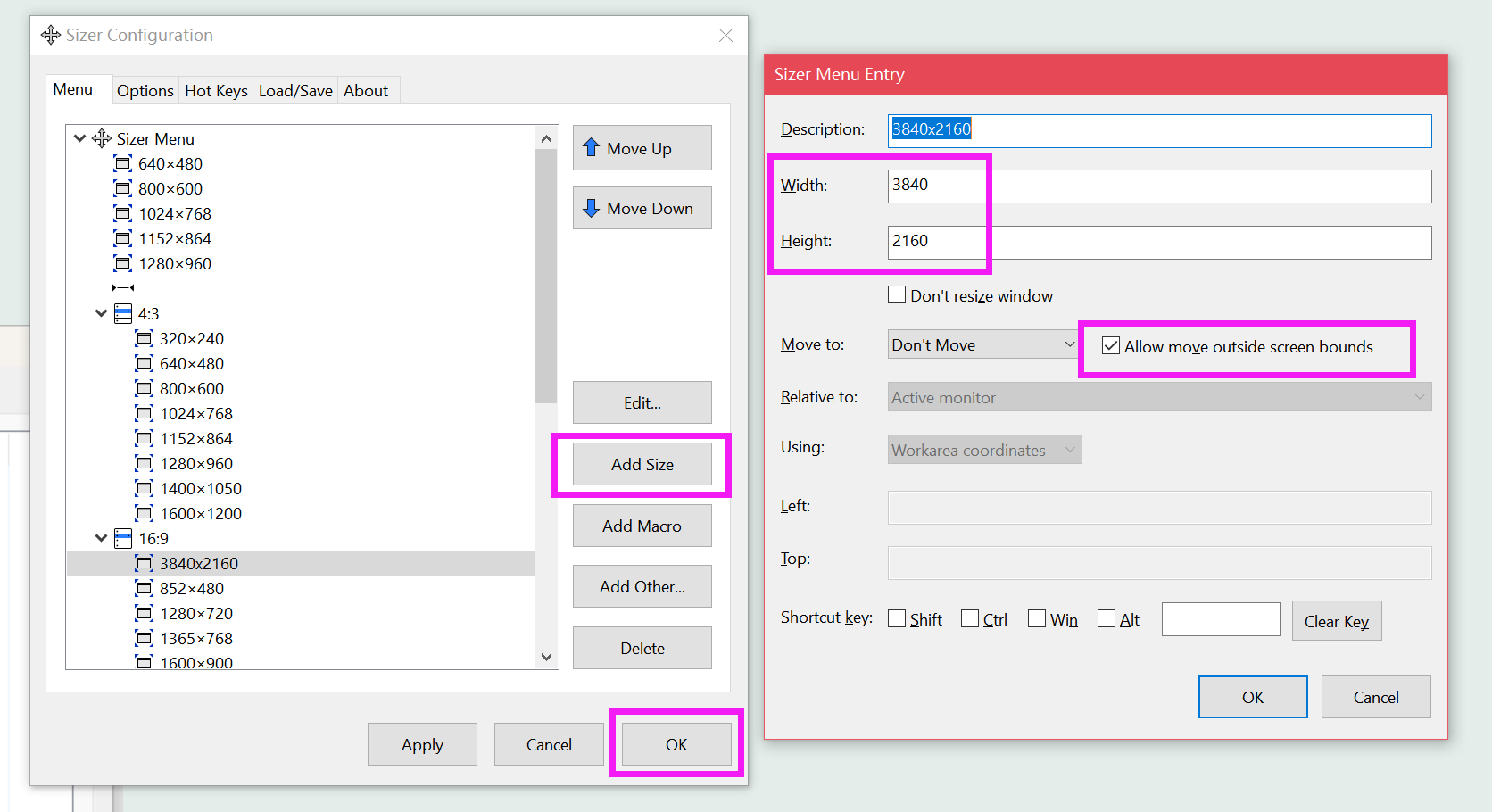Collapse the 16:9 tree group
This screenshot has width=1492, height=812.
tap(101, 538)
